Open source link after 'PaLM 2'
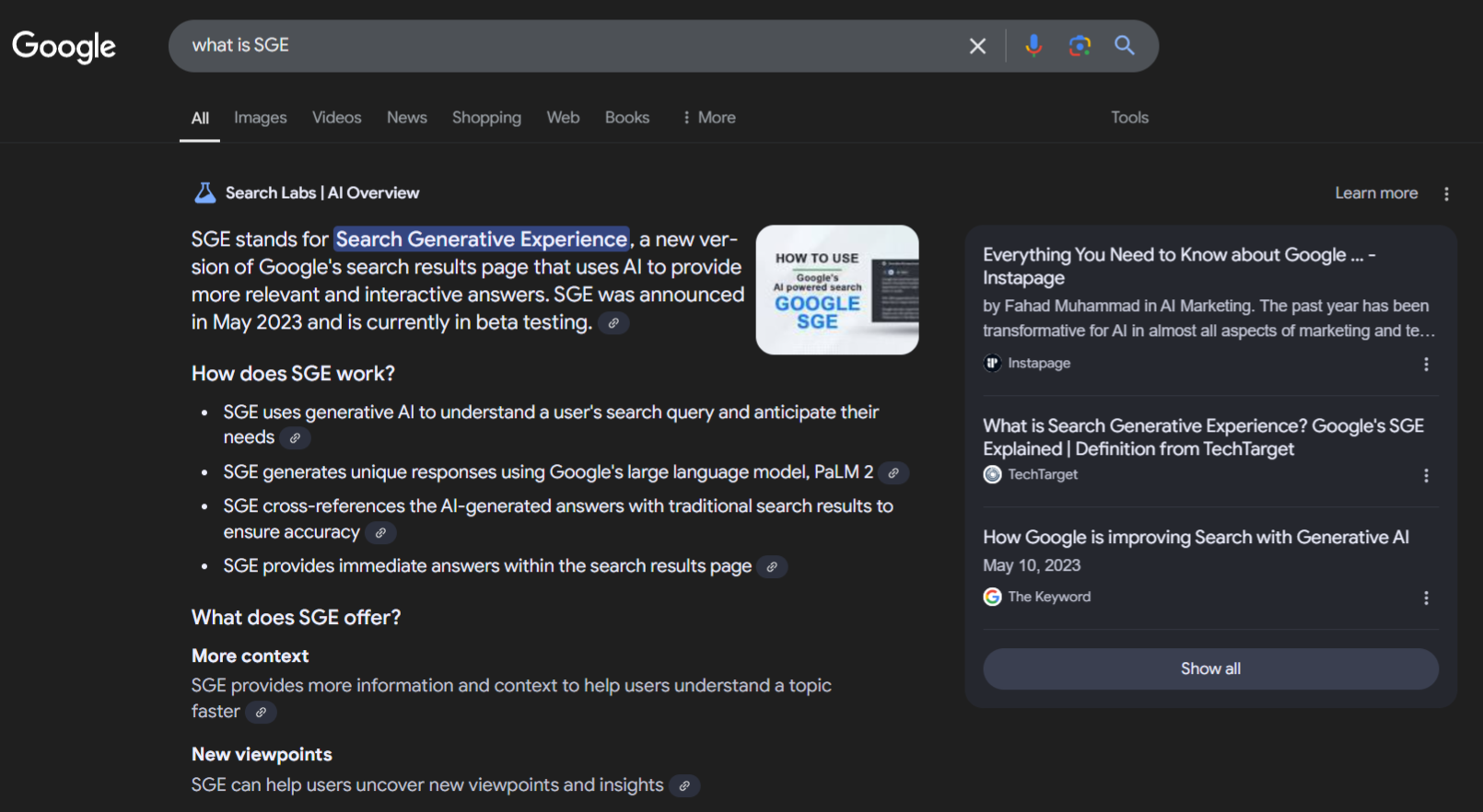The height and width of the screenshot is (812, 1483). [x=893, y=473]
